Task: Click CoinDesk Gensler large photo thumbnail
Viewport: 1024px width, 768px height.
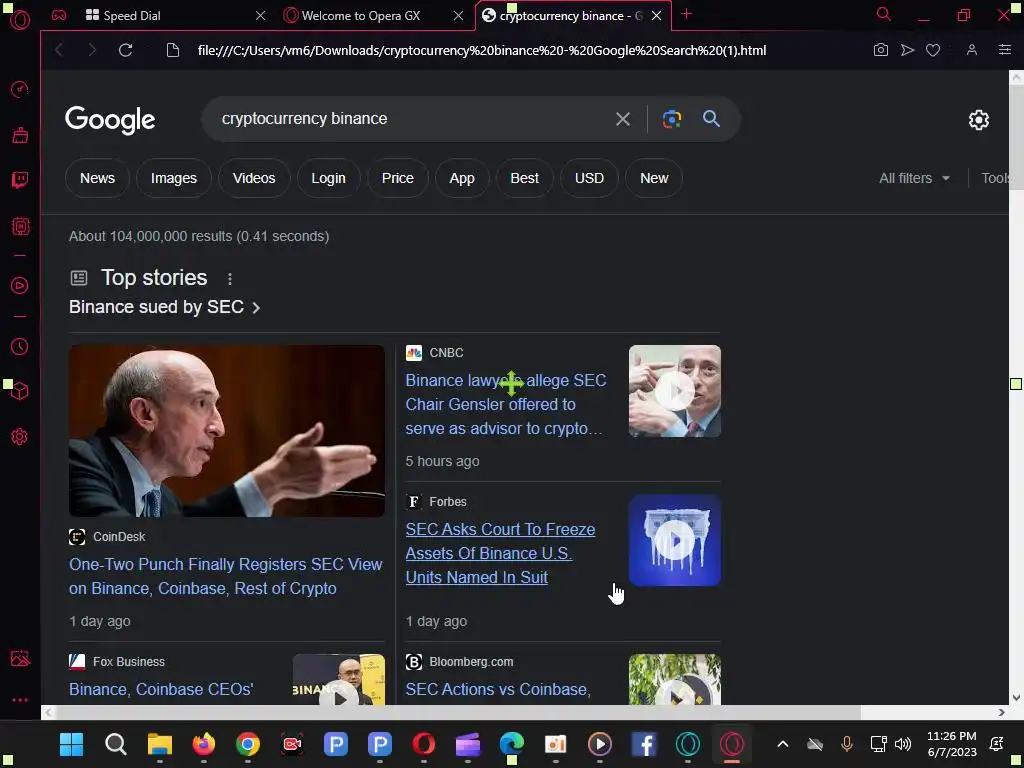Action: point(227,431)
